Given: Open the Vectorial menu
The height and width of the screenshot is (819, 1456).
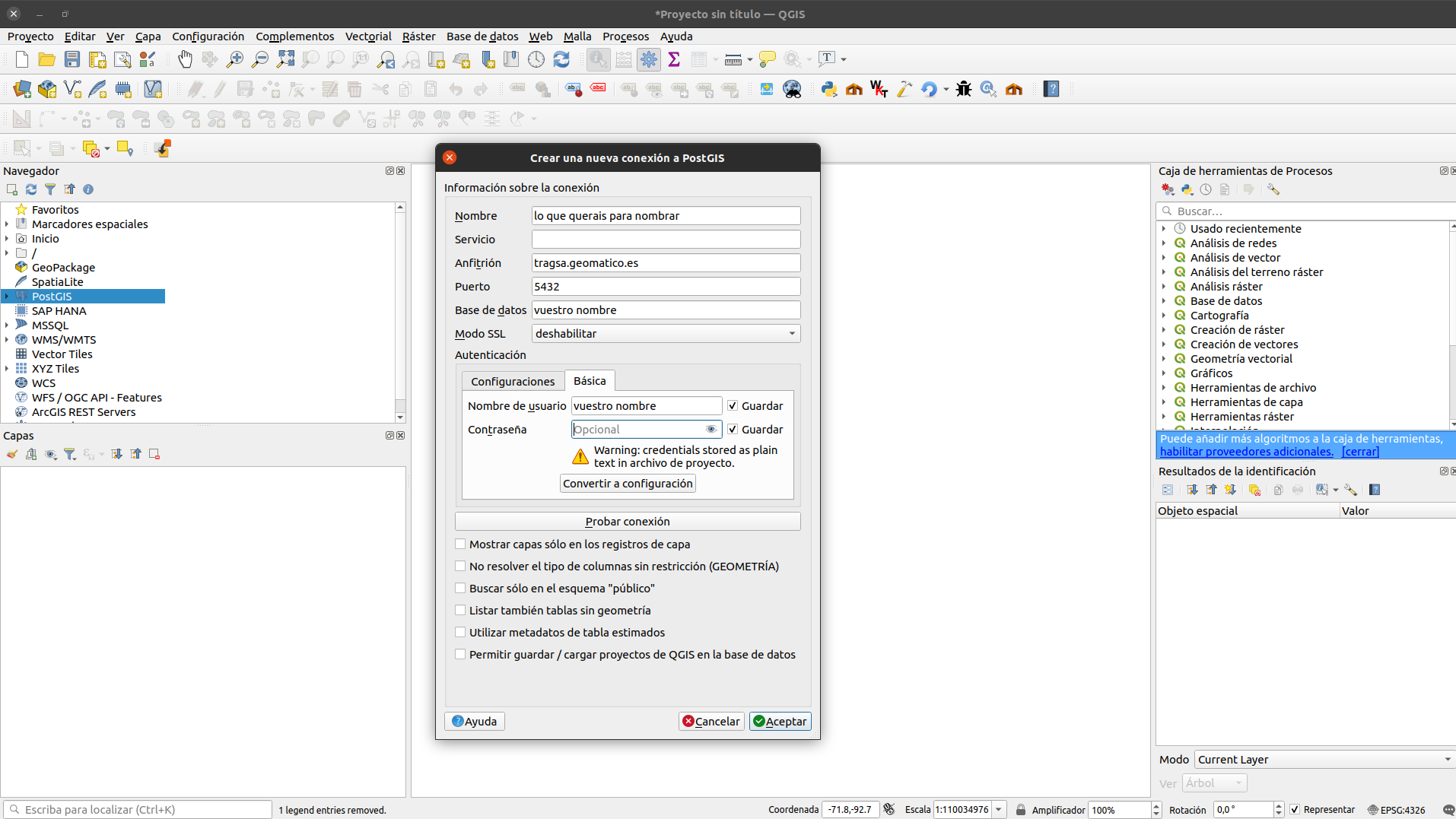Looking at the screenshot, I should (x=368, y=37).
